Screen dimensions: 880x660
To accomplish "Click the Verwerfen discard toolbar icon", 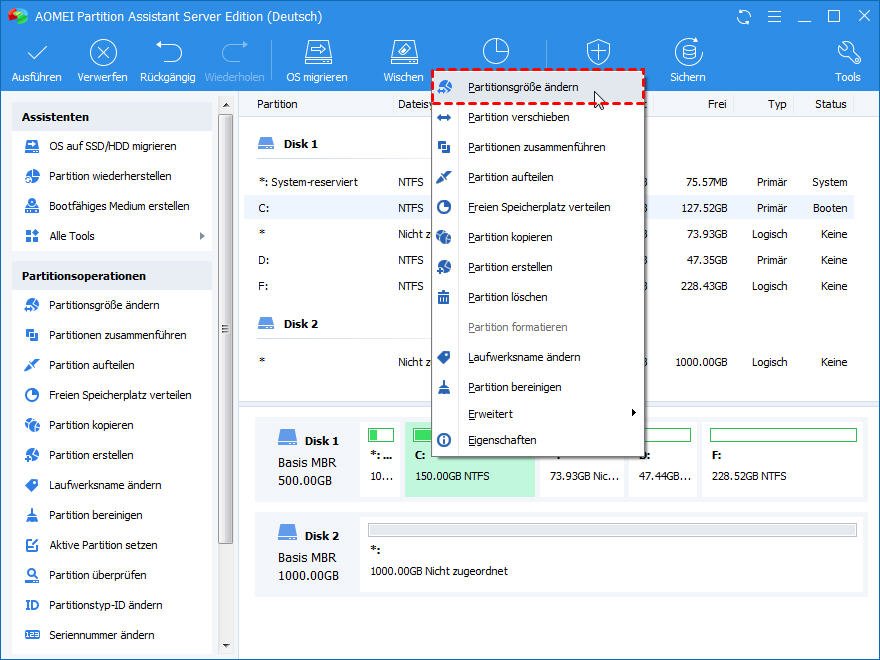I will [x=103, y=53].
